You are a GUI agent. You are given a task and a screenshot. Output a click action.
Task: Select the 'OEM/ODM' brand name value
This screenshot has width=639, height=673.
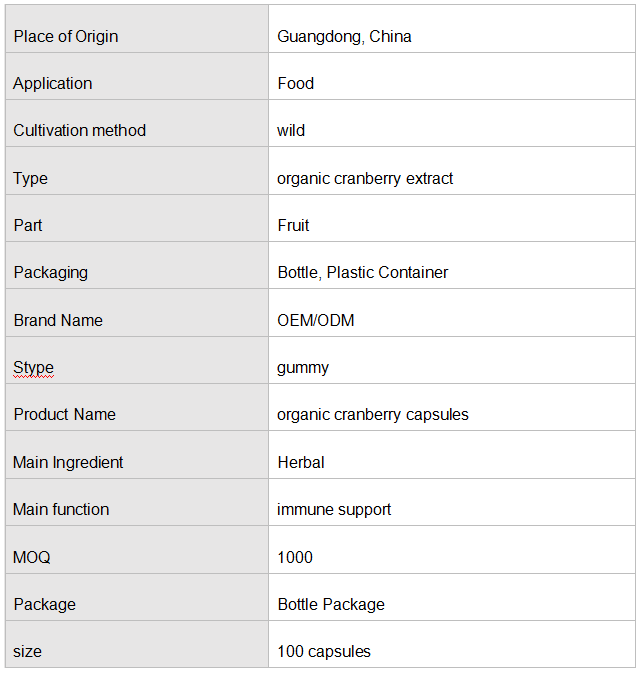[316, 321]
